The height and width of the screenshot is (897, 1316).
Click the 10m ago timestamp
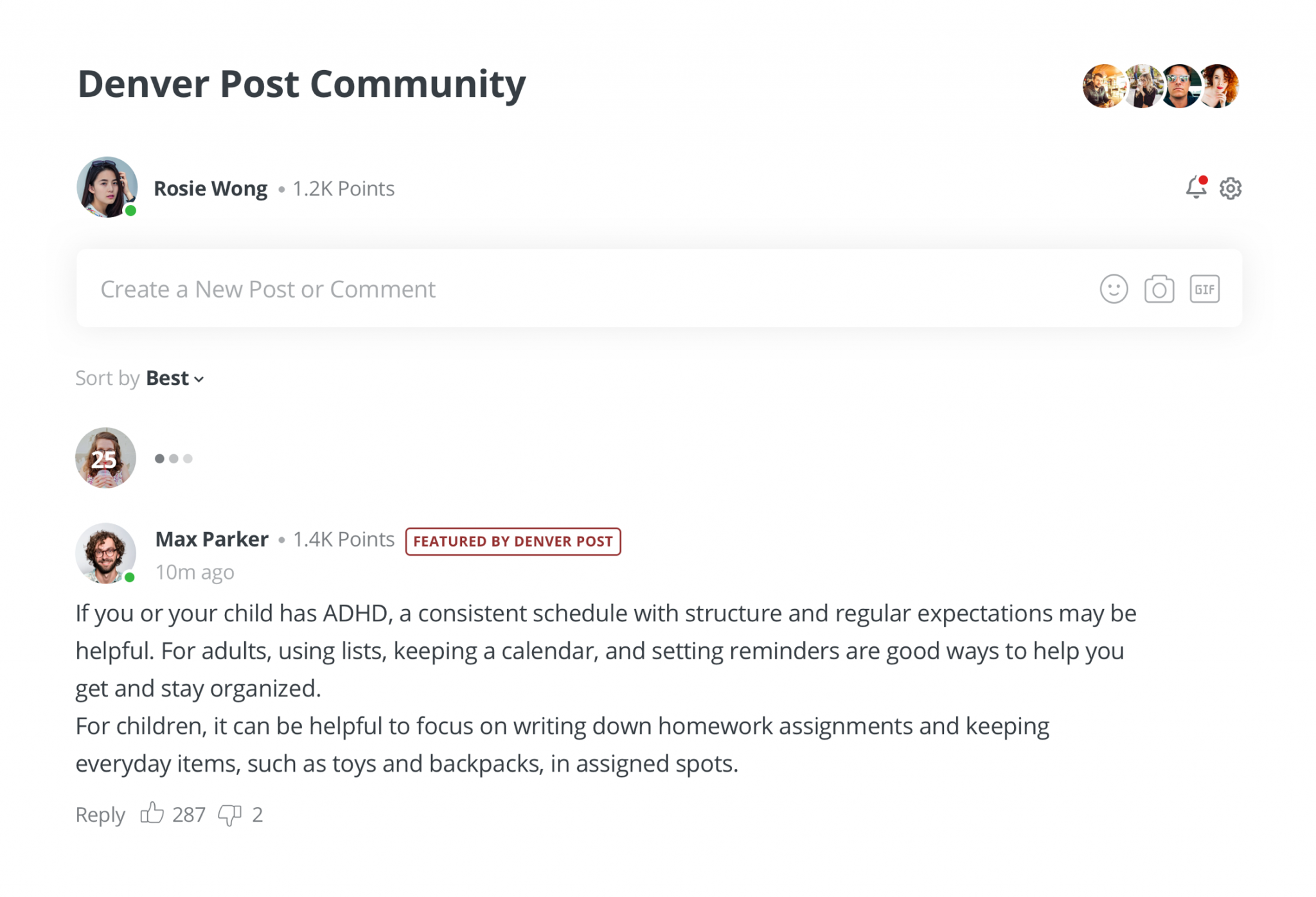point(195,572)
